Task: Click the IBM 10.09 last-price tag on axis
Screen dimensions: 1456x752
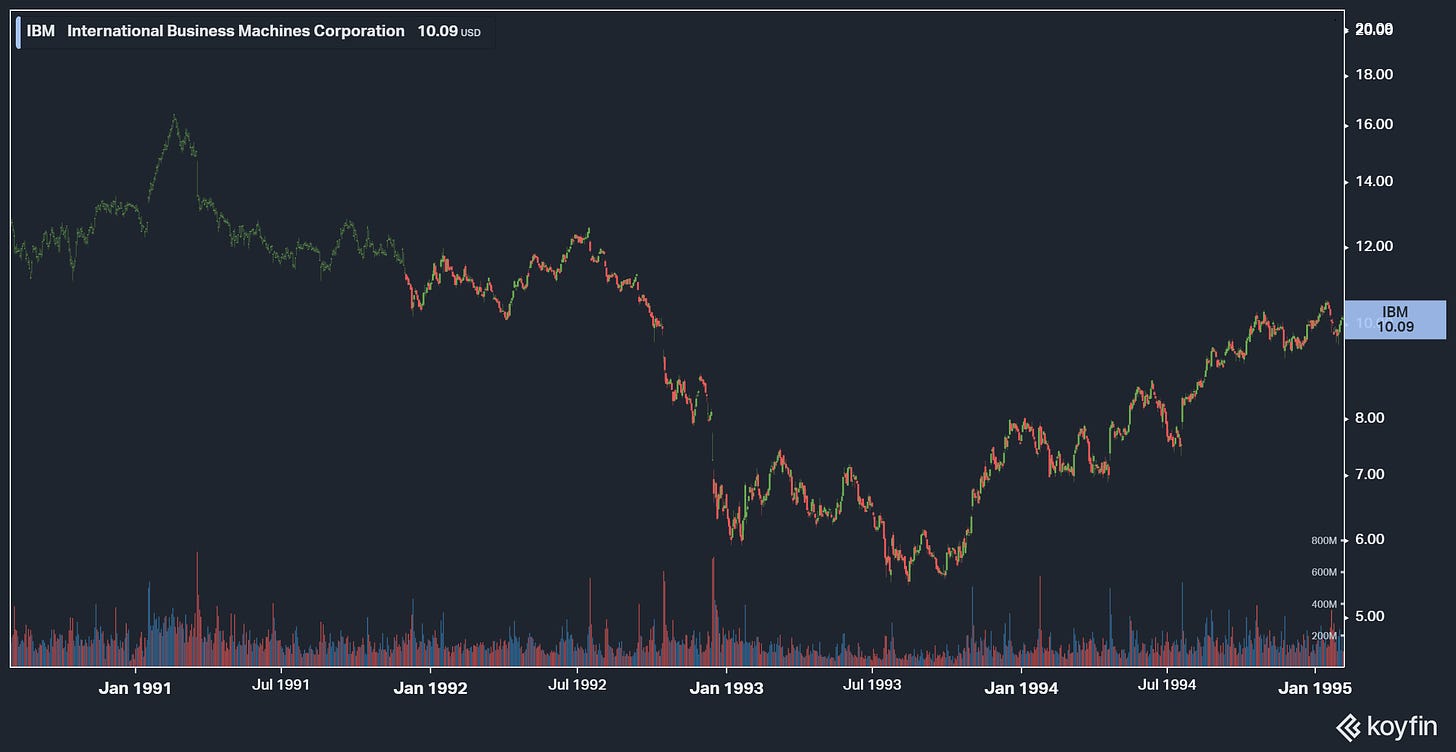Action: point(1395,320)
